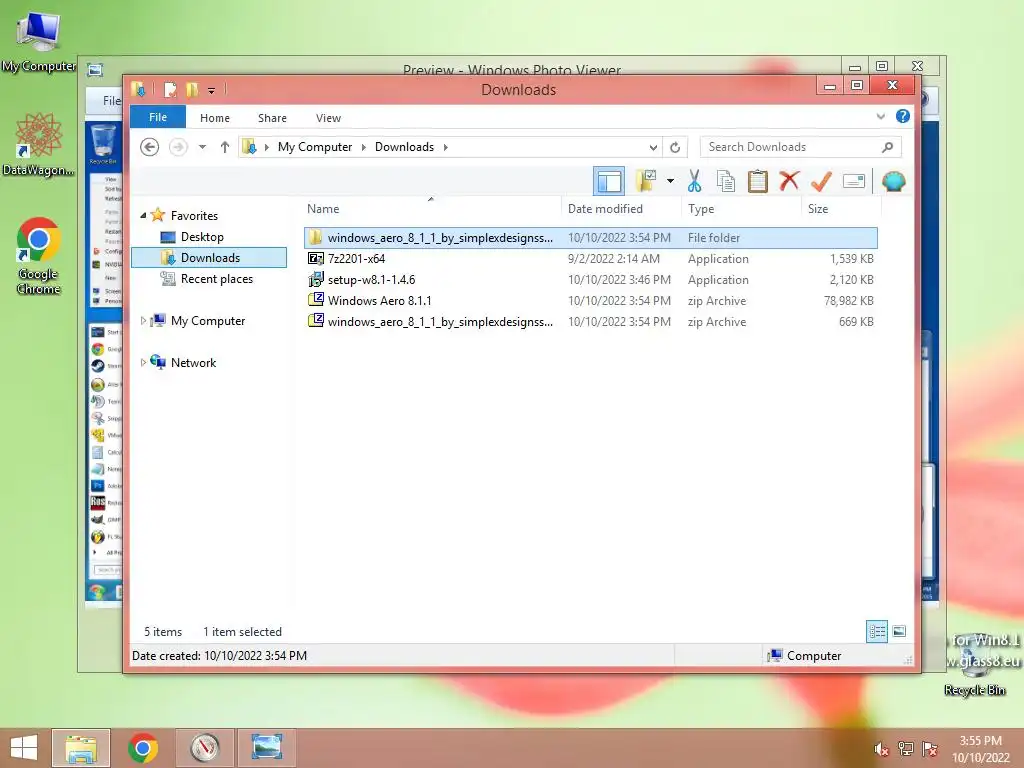Open the DataWagon desktop shortcut

(38, 145)
